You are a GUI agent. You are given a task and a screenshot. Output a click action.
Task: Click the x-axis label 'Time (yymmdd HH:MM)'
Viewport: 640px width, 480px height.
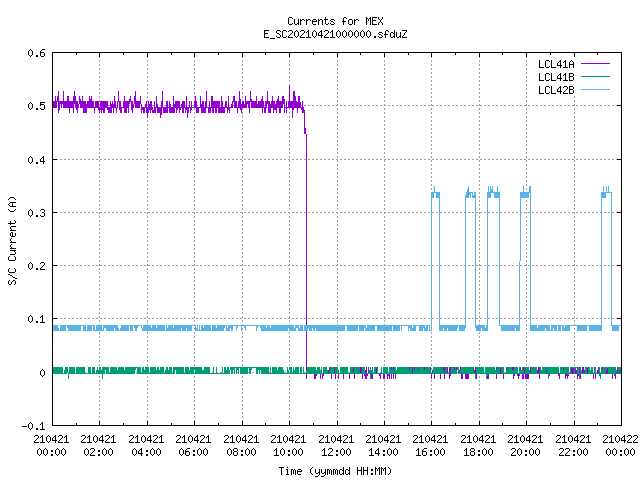(x=335, y=471)
